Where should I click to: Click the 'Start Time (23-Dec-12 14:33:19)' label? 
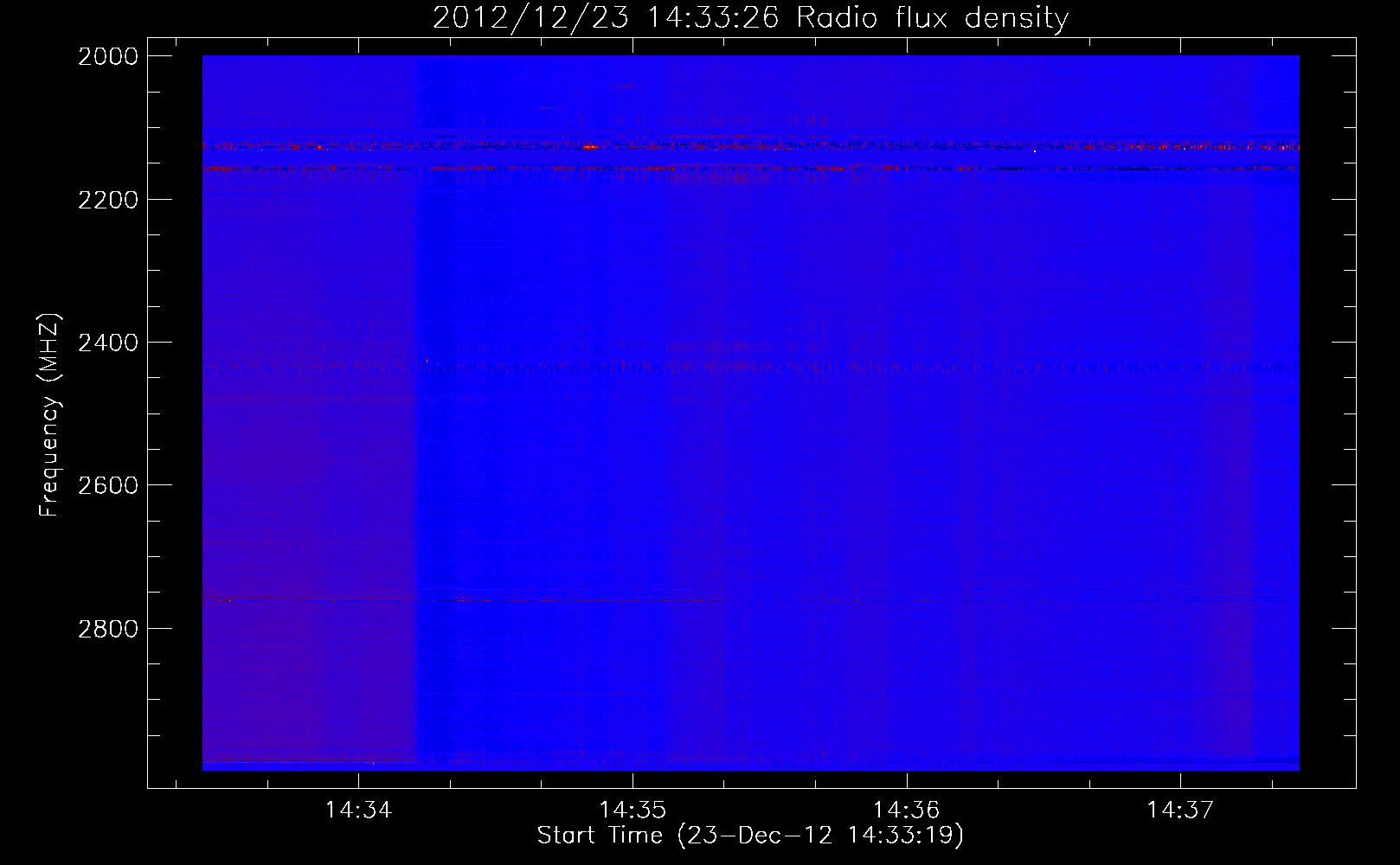click(x=750, y=836)
